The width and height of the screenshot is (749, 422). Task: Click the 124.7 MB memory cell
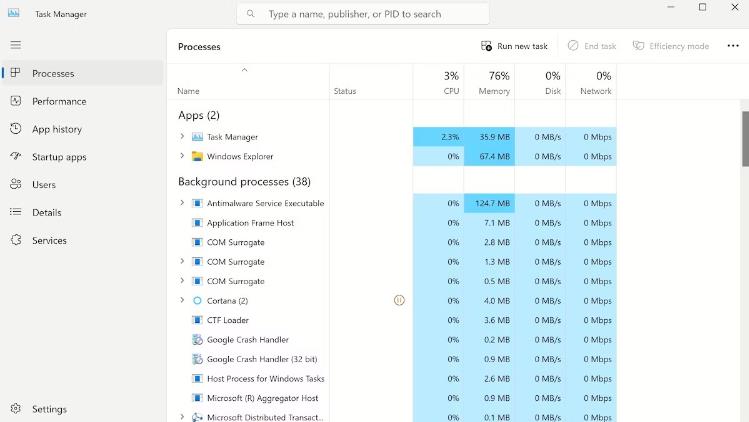click(489, 203)
